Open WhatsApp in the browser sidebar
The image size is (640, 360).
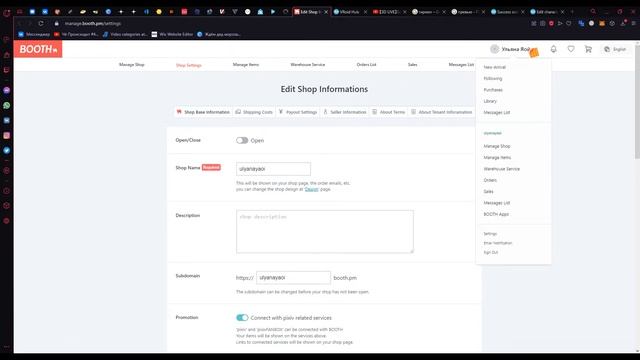pos(7,105)
